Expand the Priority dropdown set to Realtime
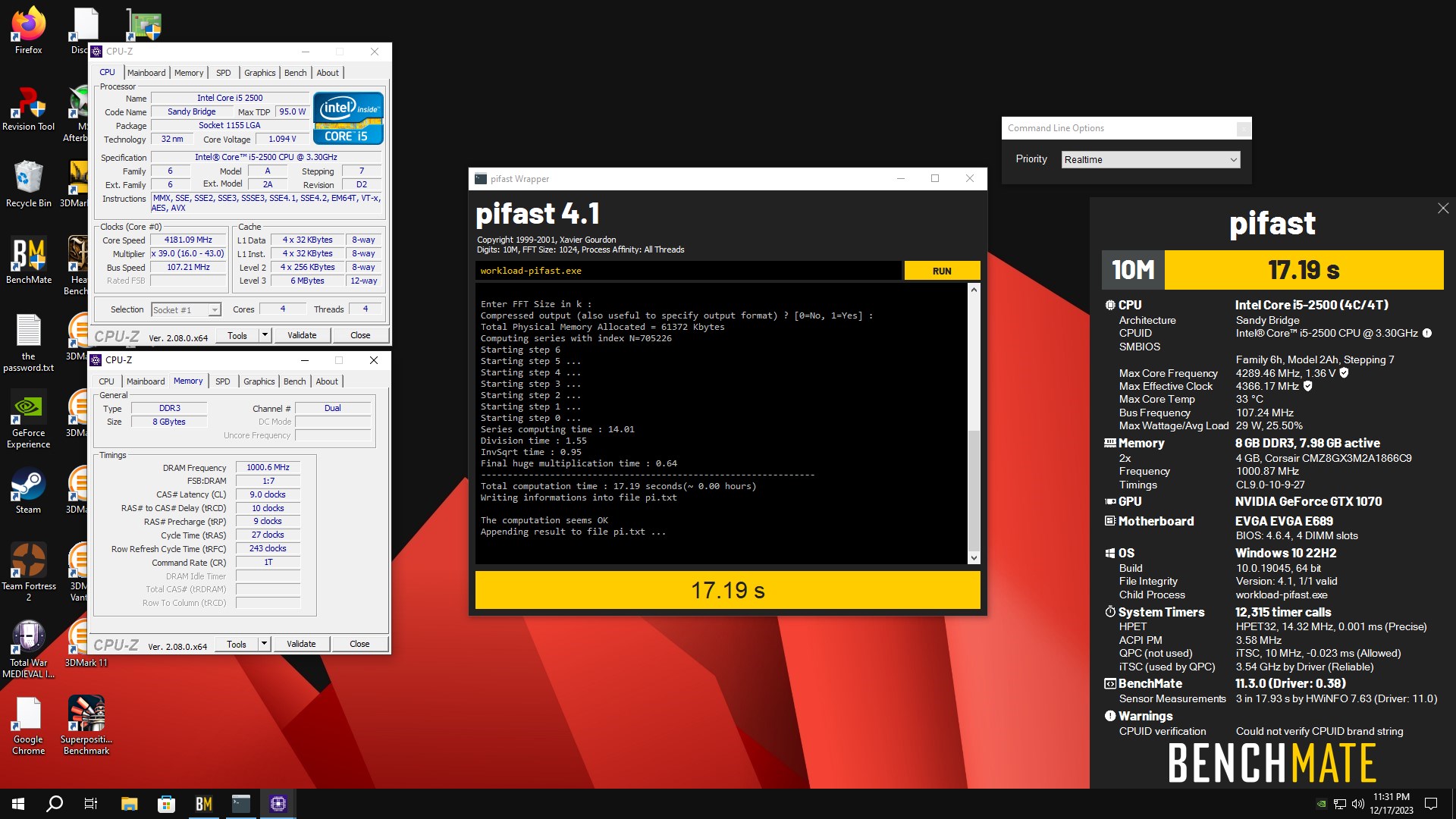 [x=1151, y=159]
